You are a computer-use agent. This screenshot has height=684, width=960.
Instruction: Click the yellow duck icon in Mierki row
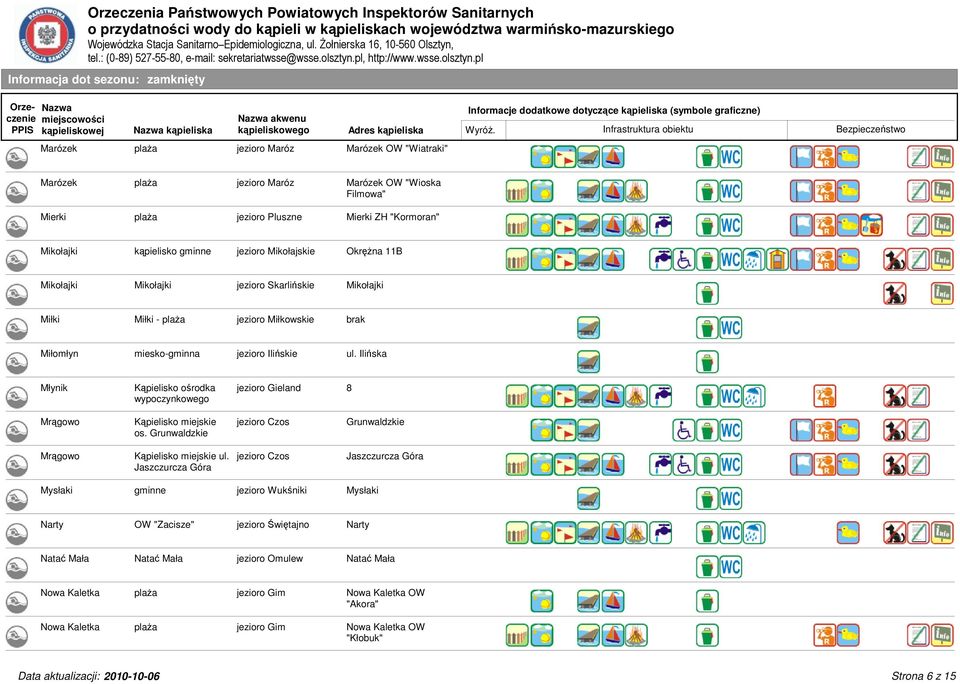tap(848, 225)
